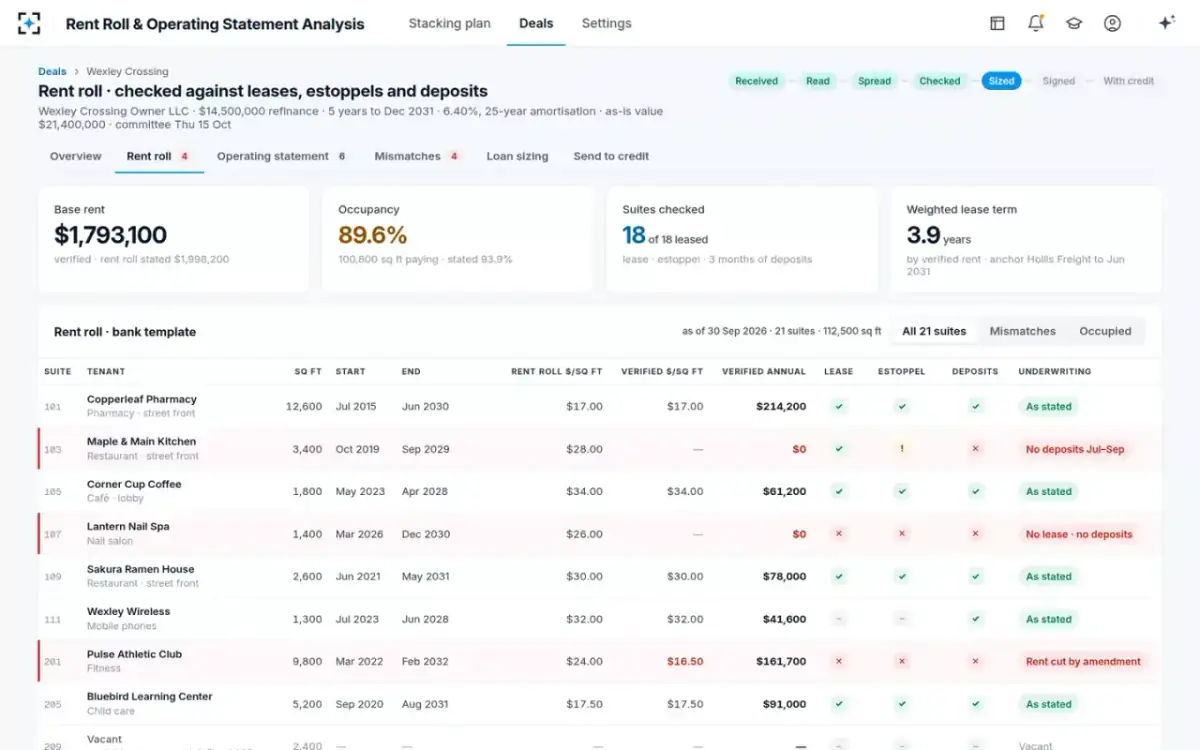1200x750 pixels.
Task: Click deposits check icon for Wexley Wireless
Action: tap(975, 619)
